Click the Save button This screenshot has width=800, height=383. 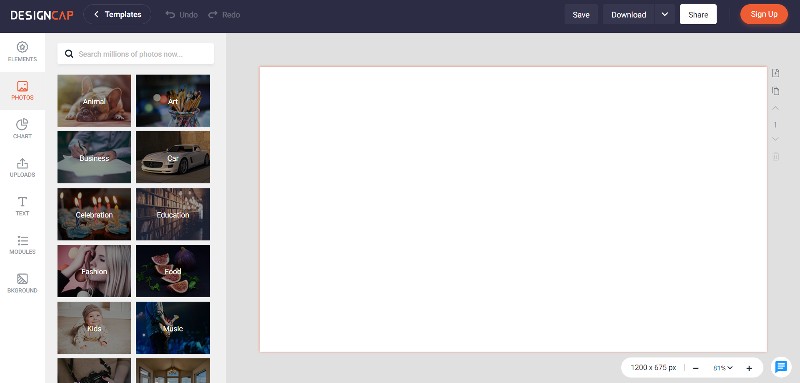pyautogui.click(x=581, y=14)
